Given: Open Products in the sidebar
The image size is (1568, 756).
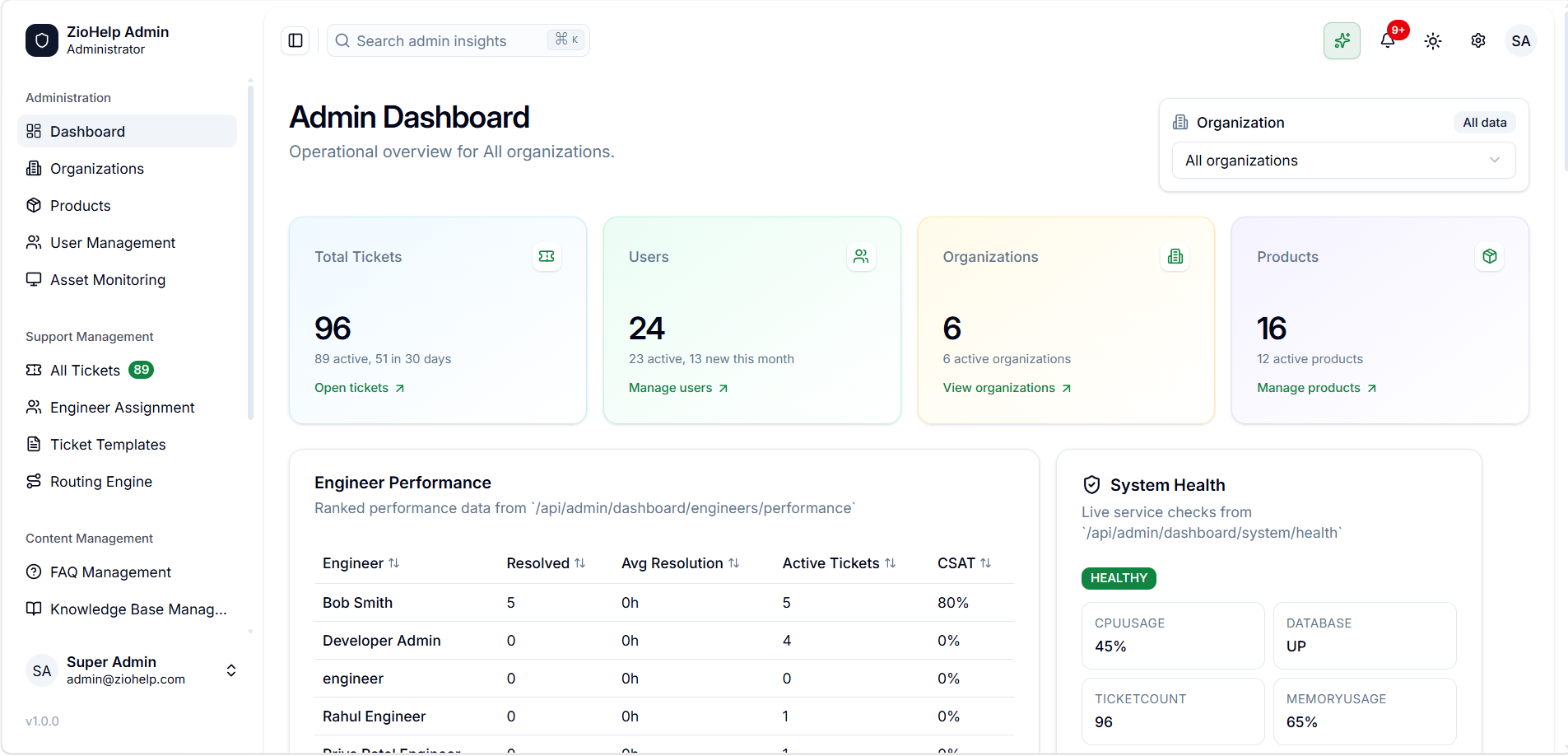Looking at the screenshot, I should [x=127, y=205].
